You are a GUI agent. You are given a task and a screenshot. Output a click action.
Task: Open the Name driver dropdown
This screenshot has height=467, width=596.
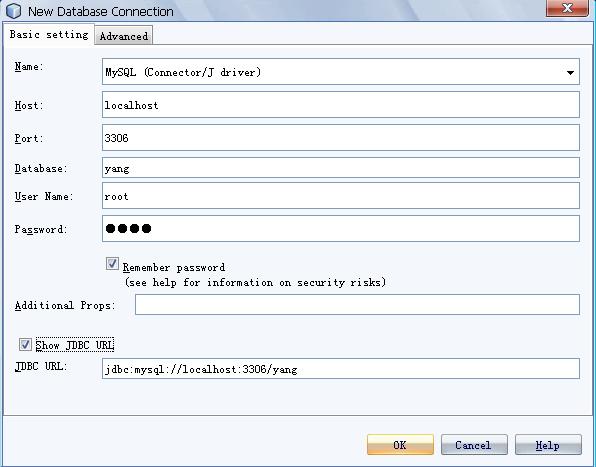pyautogui.click(x=341, y=71)
